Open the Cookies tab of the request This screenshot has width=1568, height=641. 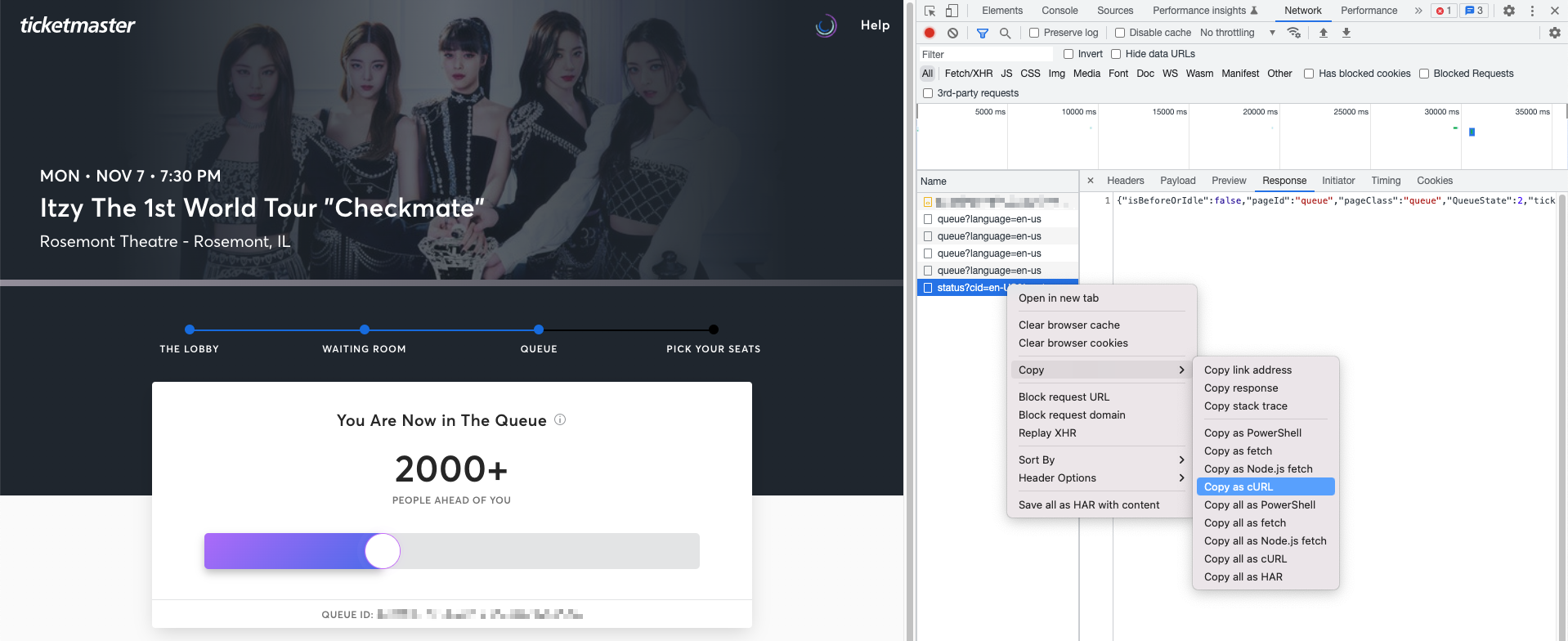click(1435, 181)
